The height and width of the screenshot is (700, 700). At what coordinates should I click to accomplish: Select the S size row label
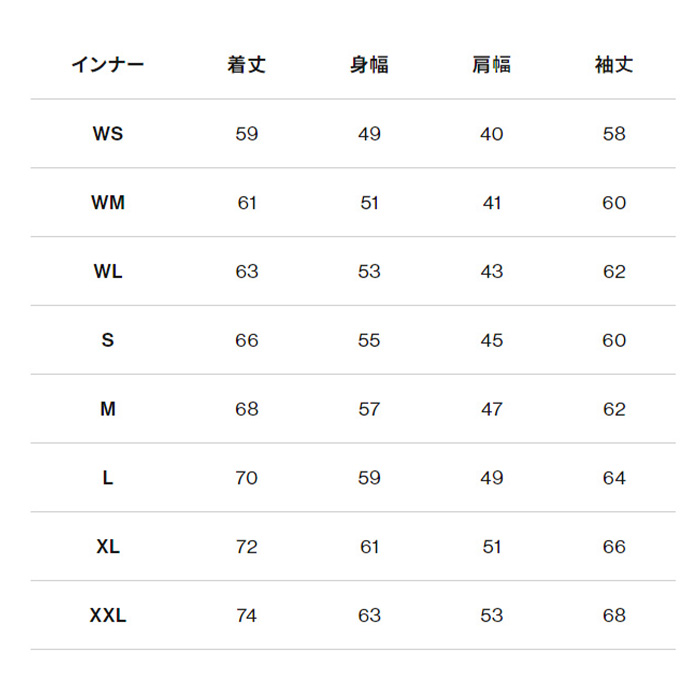[108, 340]
